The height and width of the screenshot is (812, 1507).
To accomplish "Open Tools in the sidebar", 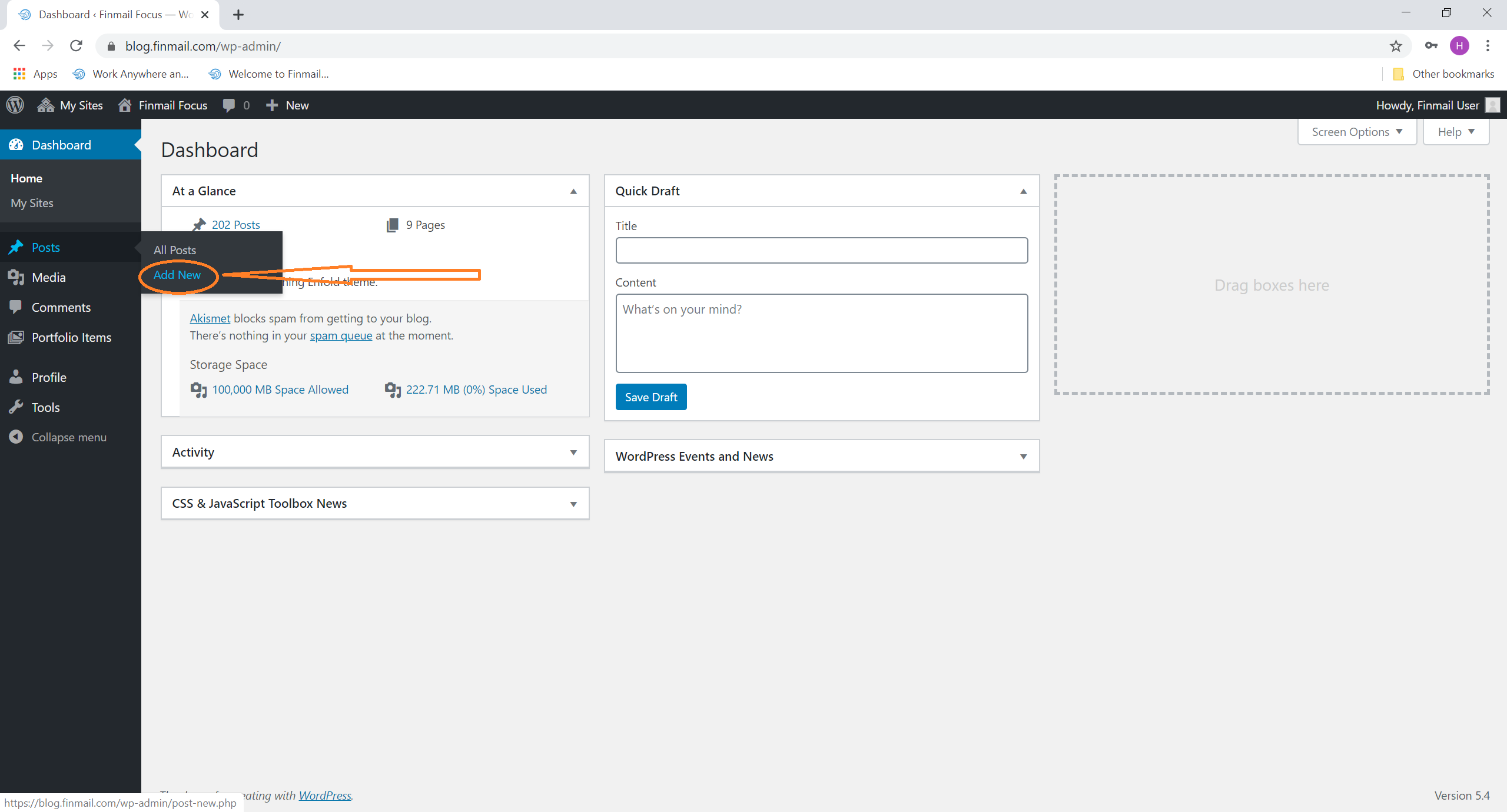I will pos(71,407).
